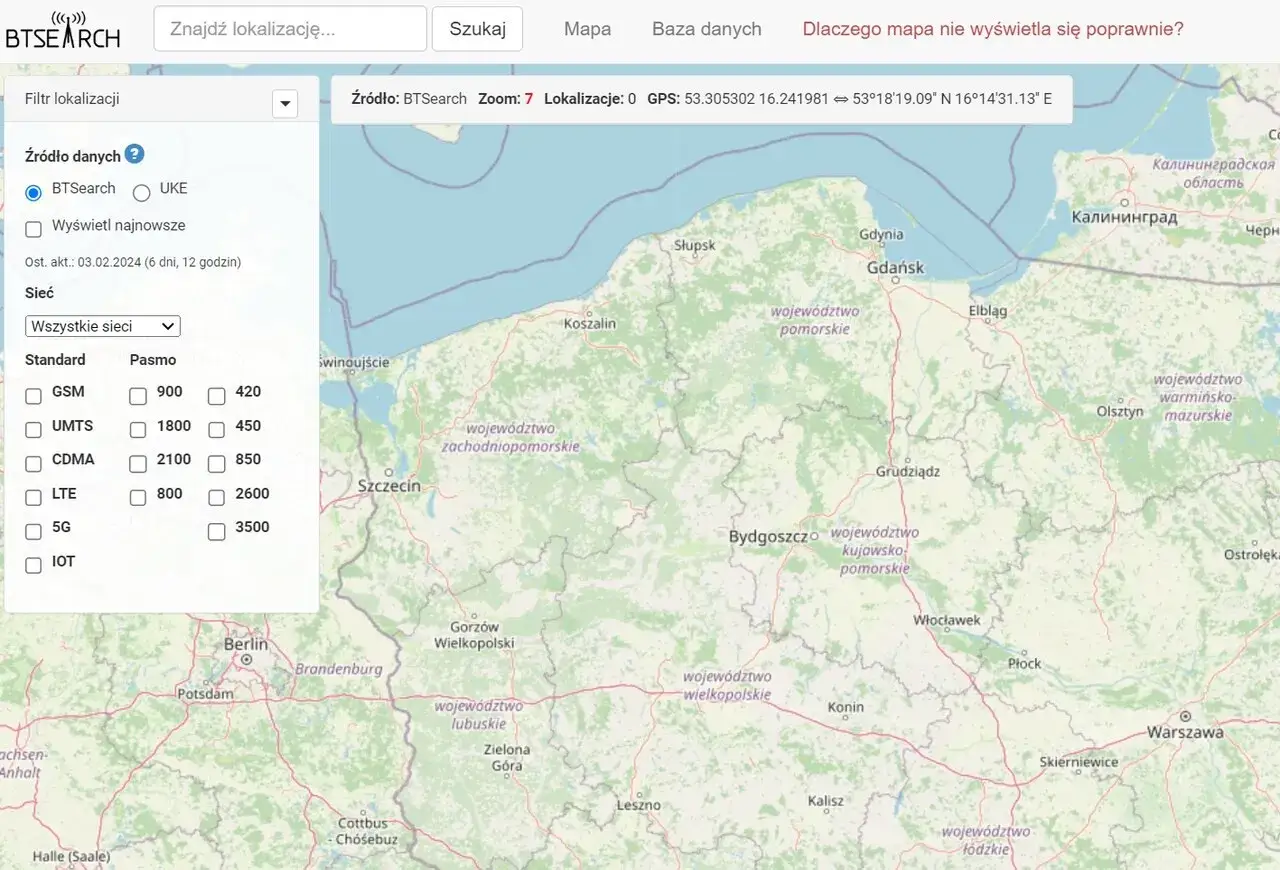Click the BTSearch logo

pos(63,29)
